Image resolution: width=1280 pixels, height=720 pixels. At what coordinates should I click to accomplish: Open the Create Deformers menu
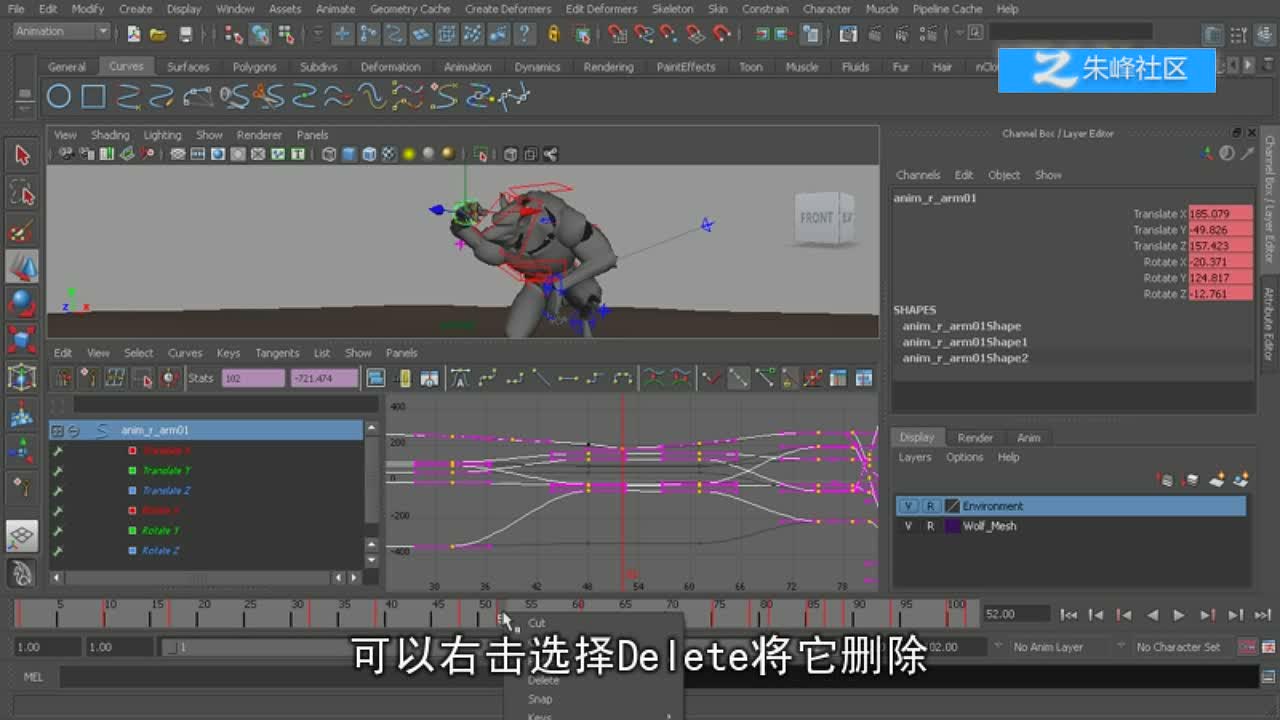[508, 9]
